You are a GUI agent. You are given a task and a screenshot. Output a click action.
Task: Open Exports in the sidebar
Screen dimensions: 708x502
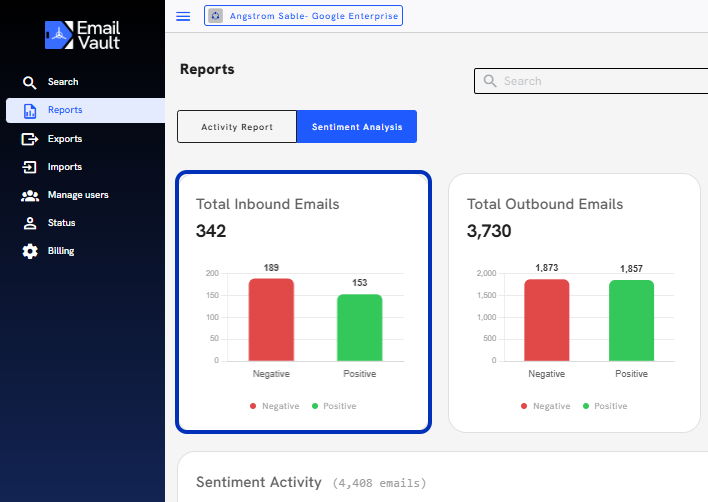pyautogui.click(x=85, y=139)
